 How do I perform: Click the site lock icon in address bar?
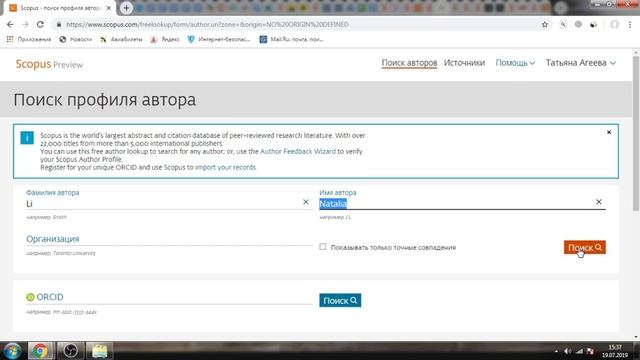click(x=59, y=24)
